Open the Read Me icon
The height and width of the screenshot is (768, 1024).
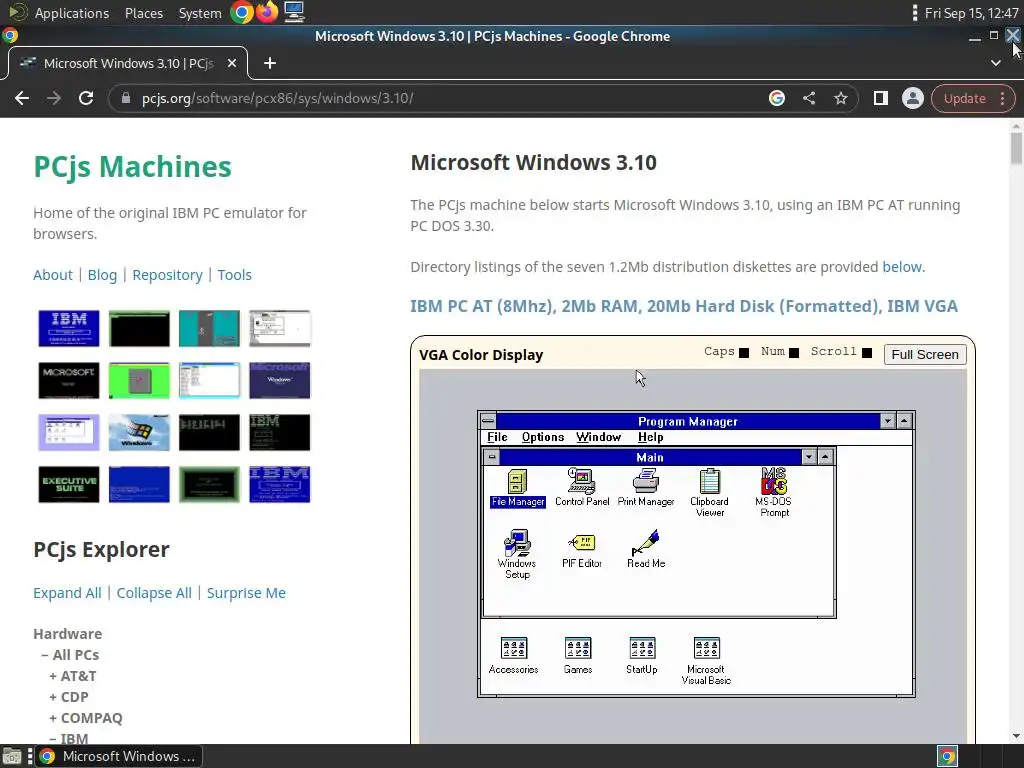pos(646,549)
